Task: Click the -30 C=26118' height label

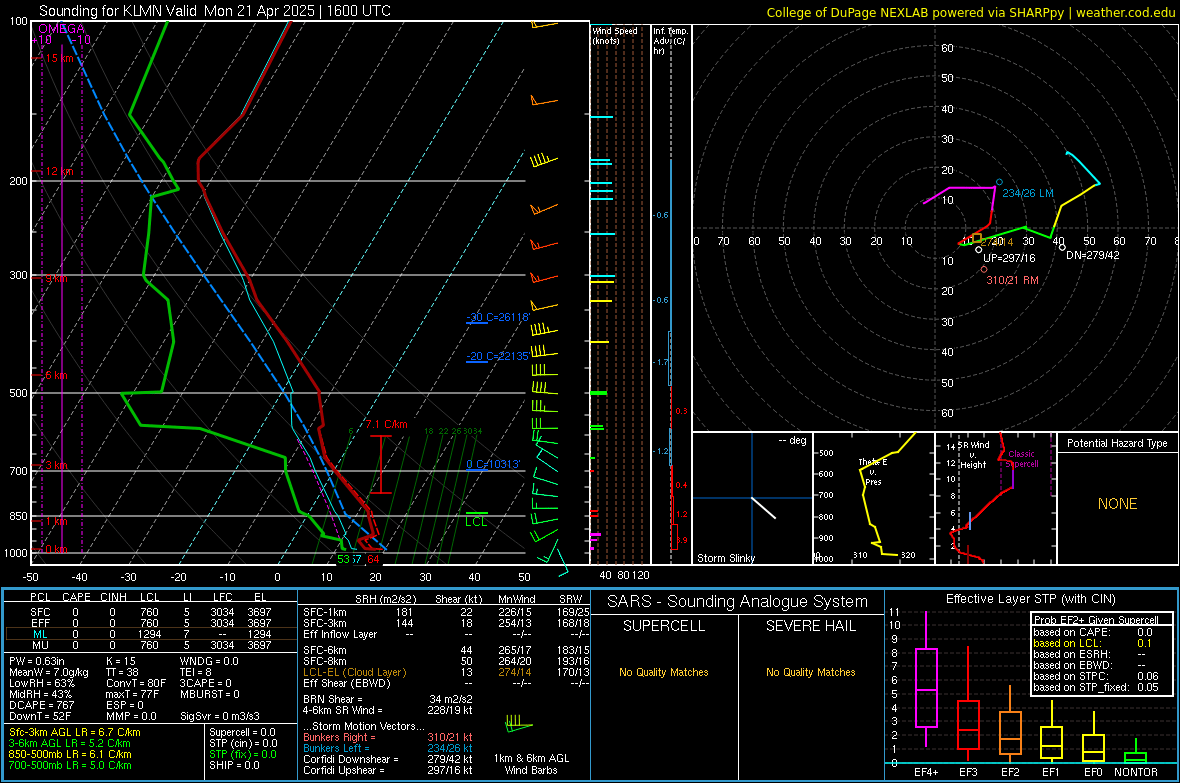Action: [x=498, y=317]
